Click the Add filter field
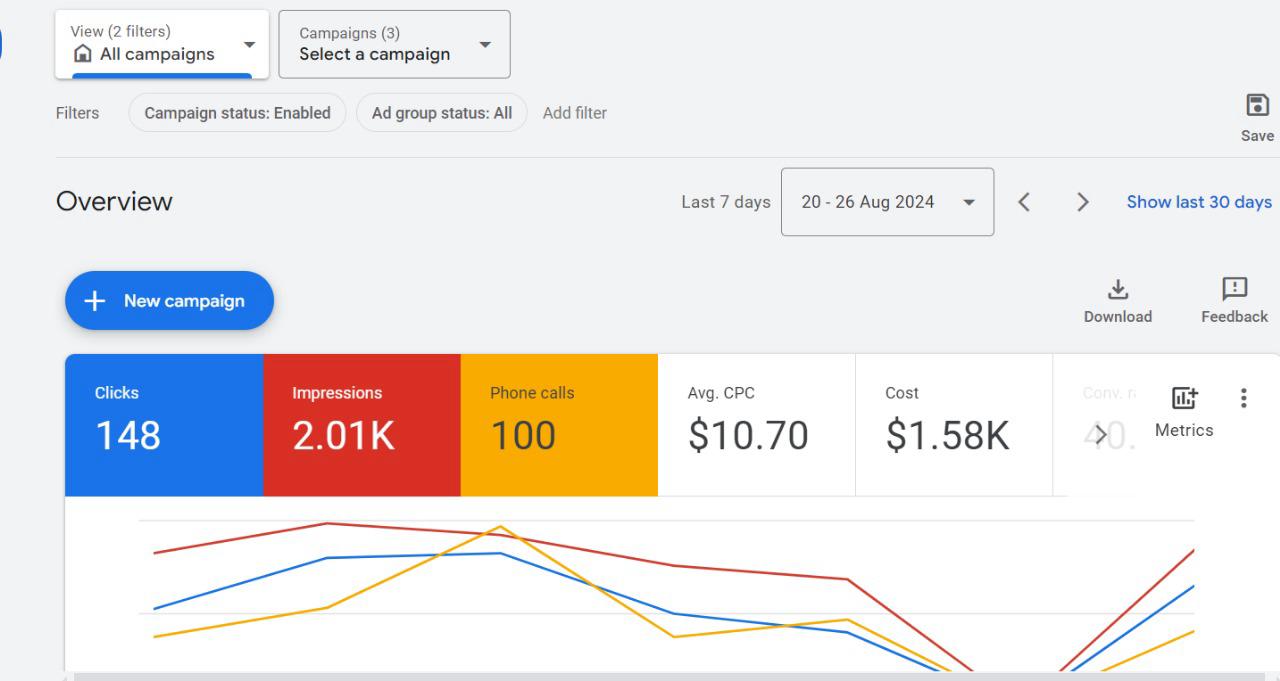 [x=574, y=113]
